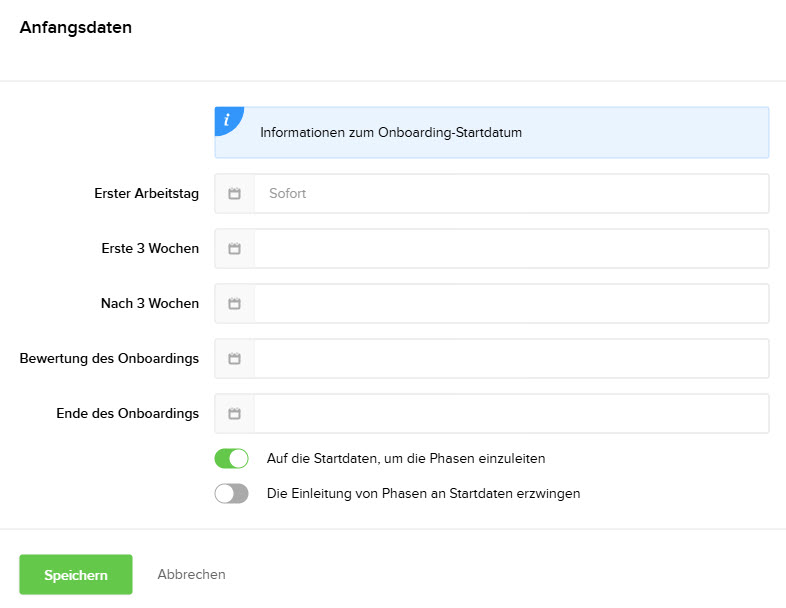Viewport: 786px width, 608px height.
Task: Focus the Ende des Onboardings date field
Action: [511, 414]
